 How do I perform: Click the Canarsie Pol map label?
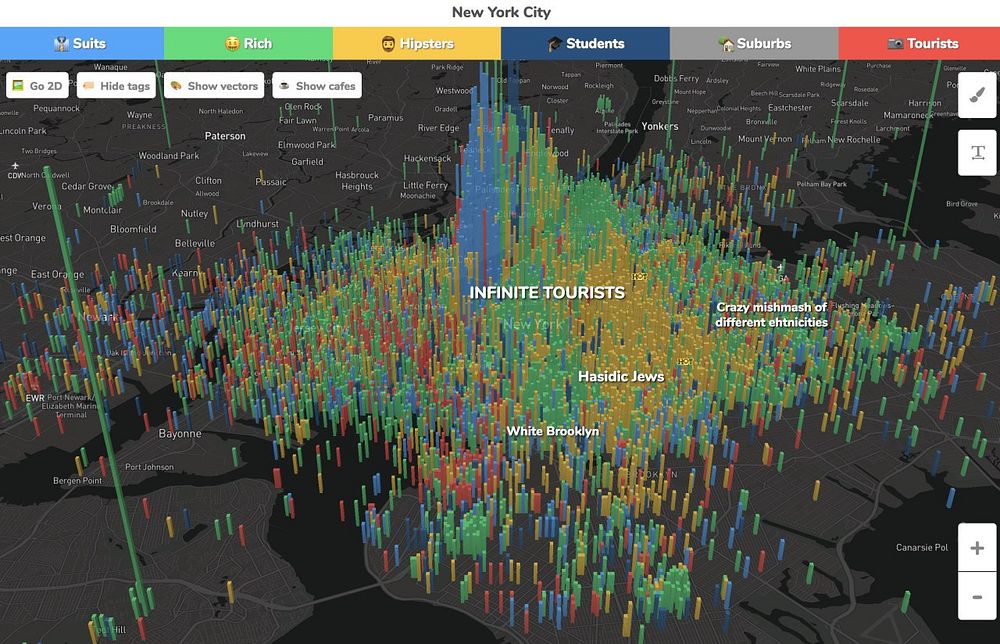922,547
